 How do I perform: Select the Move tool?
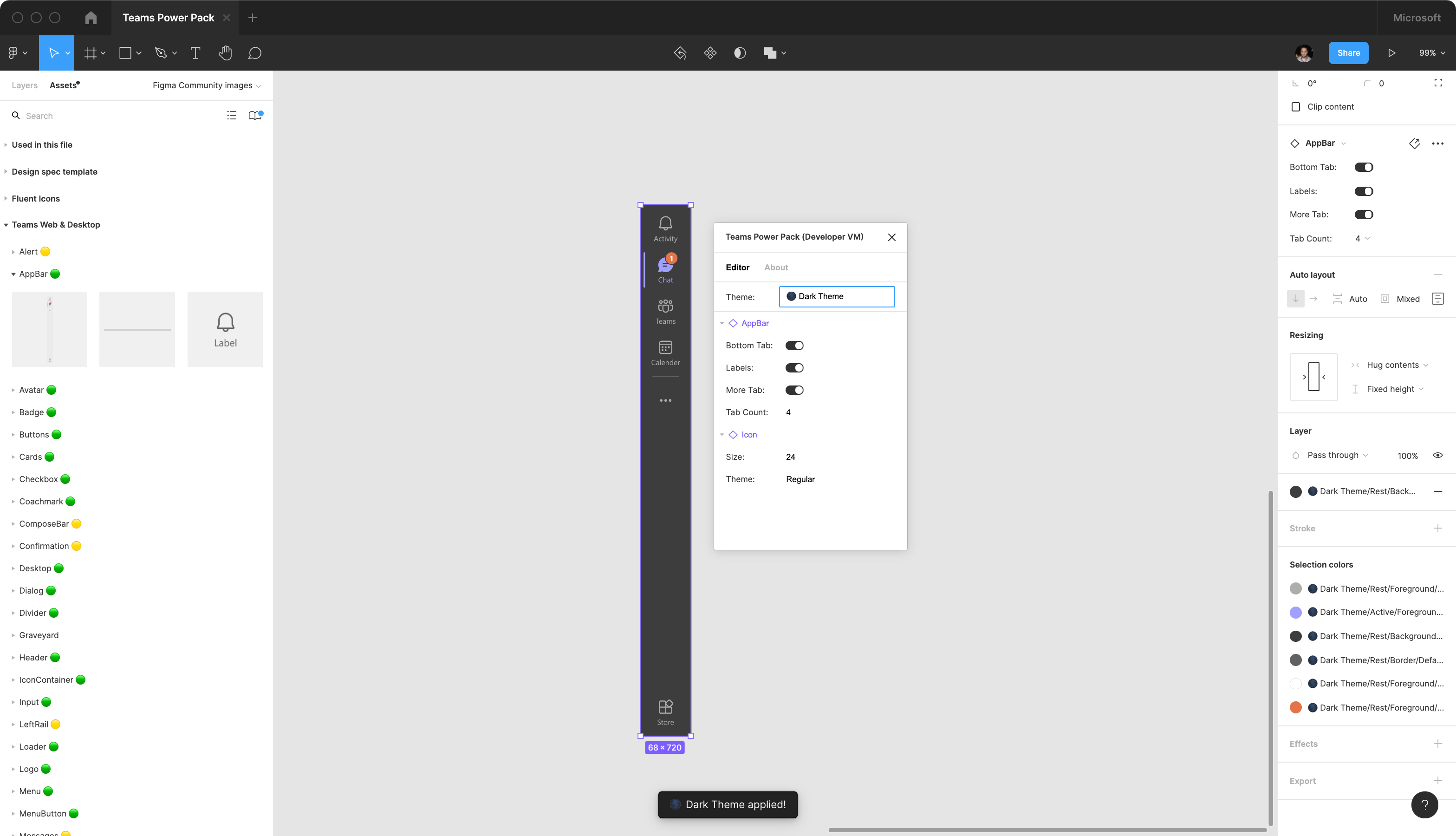53,53
